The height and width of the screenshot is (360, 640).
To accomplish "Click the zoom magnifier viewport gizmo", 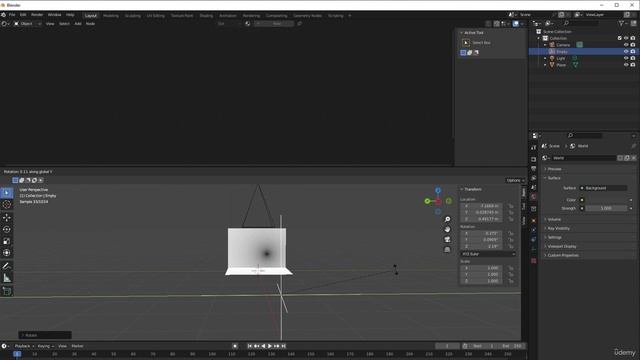I will (x=447, y=220).
